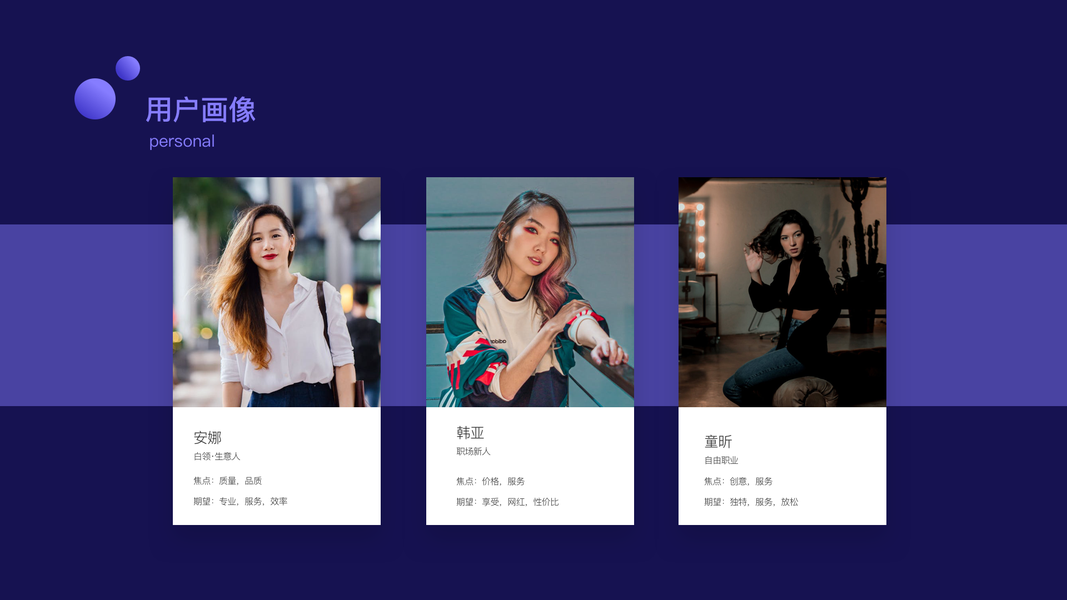Select the name 童昕 on third card
Viewport: 1067px width, 600px height.
coord(718,441)
